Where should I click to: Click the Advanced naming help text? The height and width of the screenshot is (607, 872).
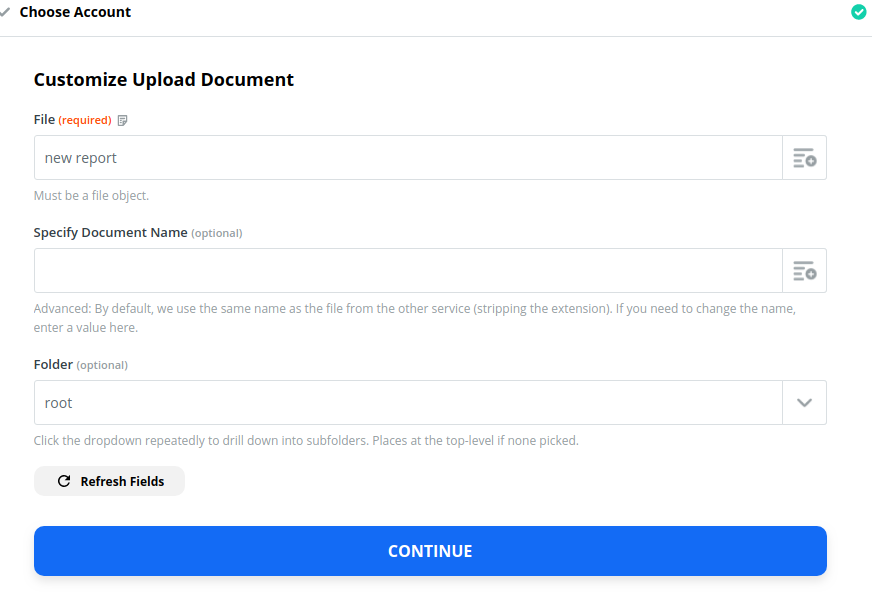415,318
